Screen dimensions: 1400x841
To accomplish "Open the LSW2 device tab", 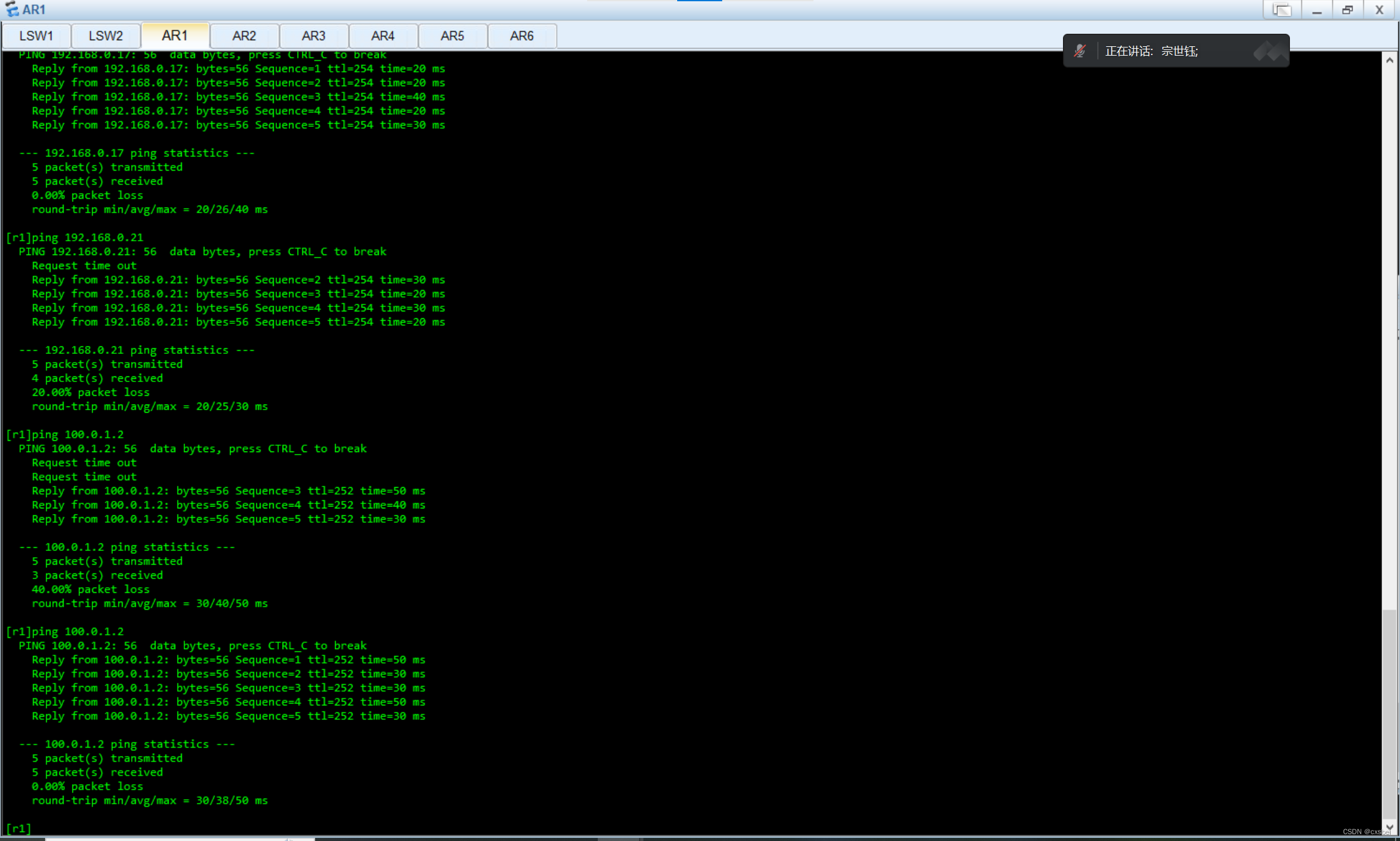I will pyautogui.click(x=106, y=36).
